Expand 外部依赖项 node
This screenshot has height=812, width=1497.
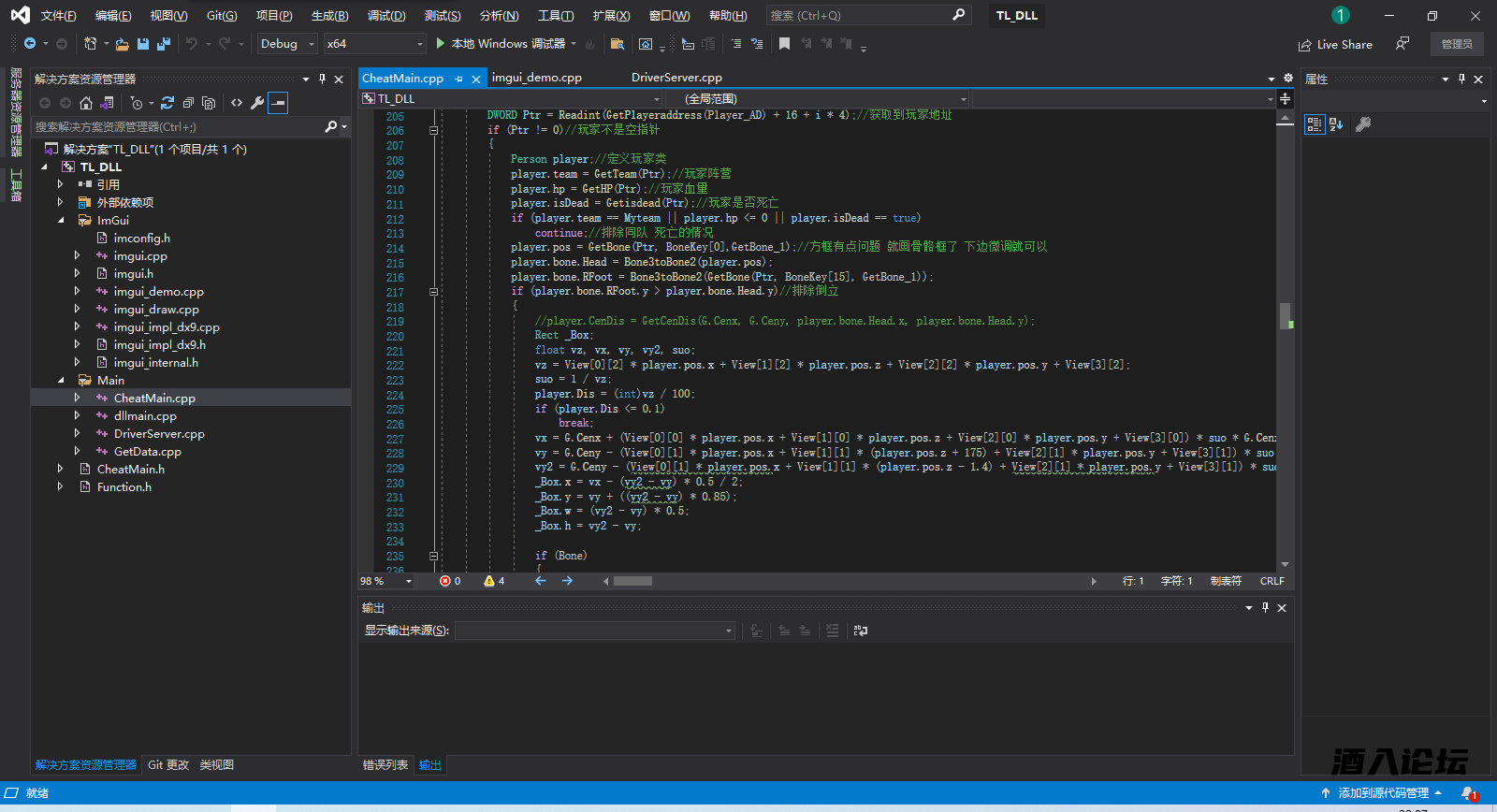point(61,203)
